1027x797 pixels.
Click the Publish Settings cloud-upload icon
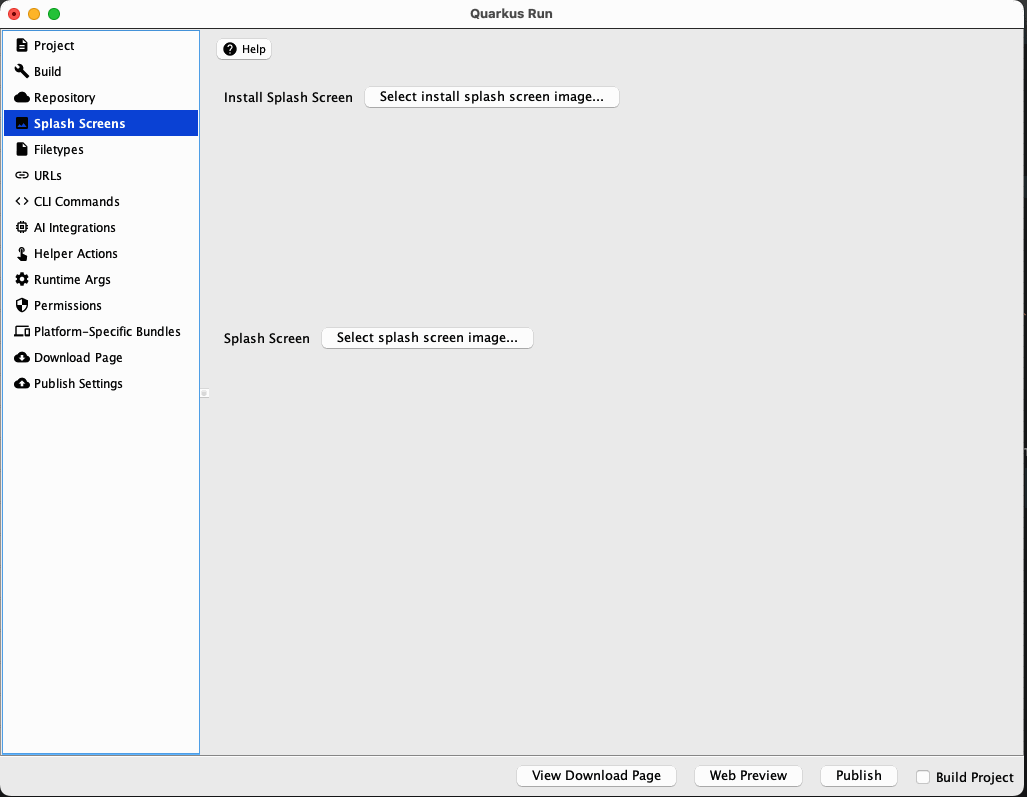click(x=22, y=384)
